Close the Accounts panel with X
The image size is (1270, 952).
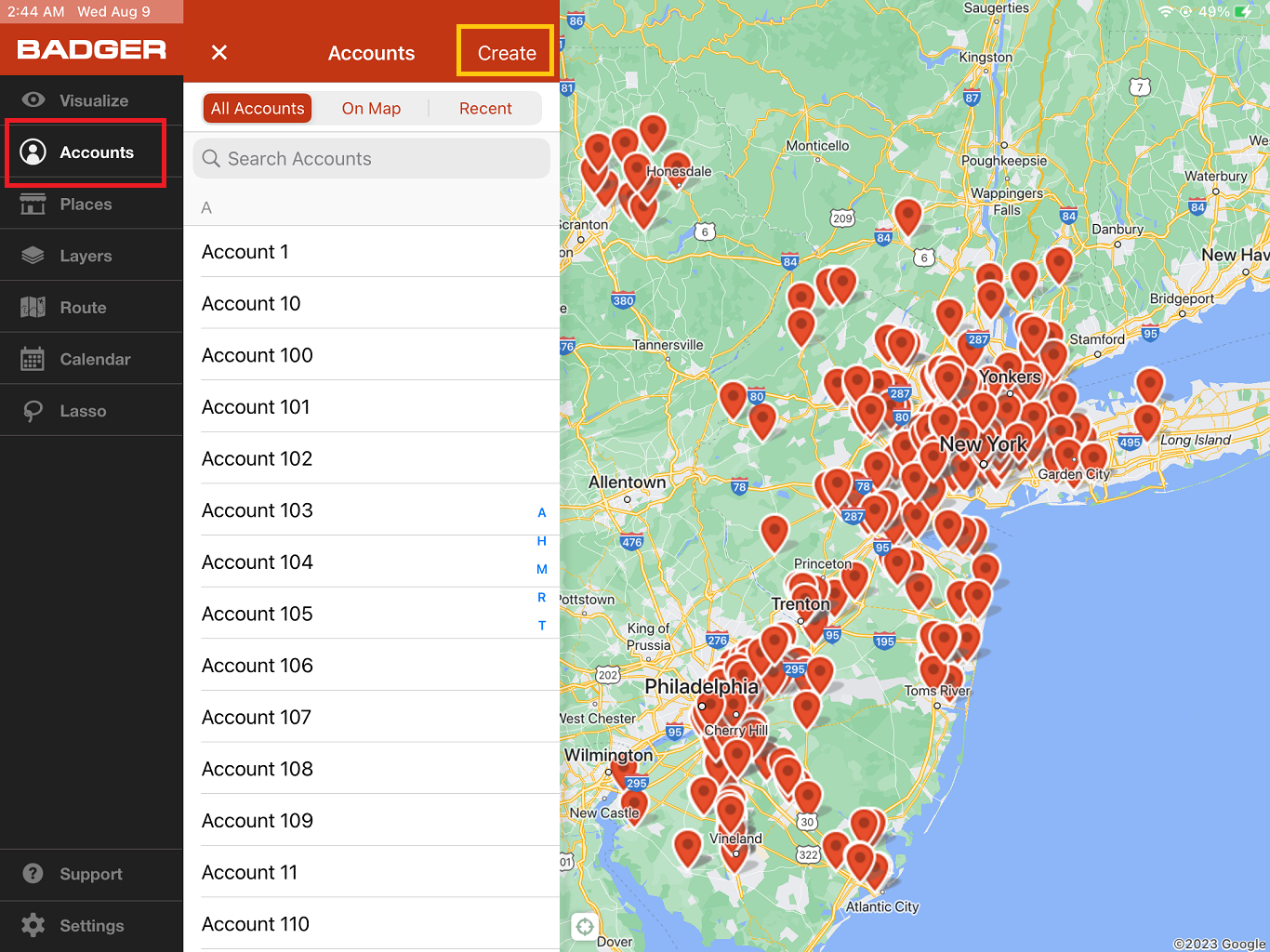point(219,52)
